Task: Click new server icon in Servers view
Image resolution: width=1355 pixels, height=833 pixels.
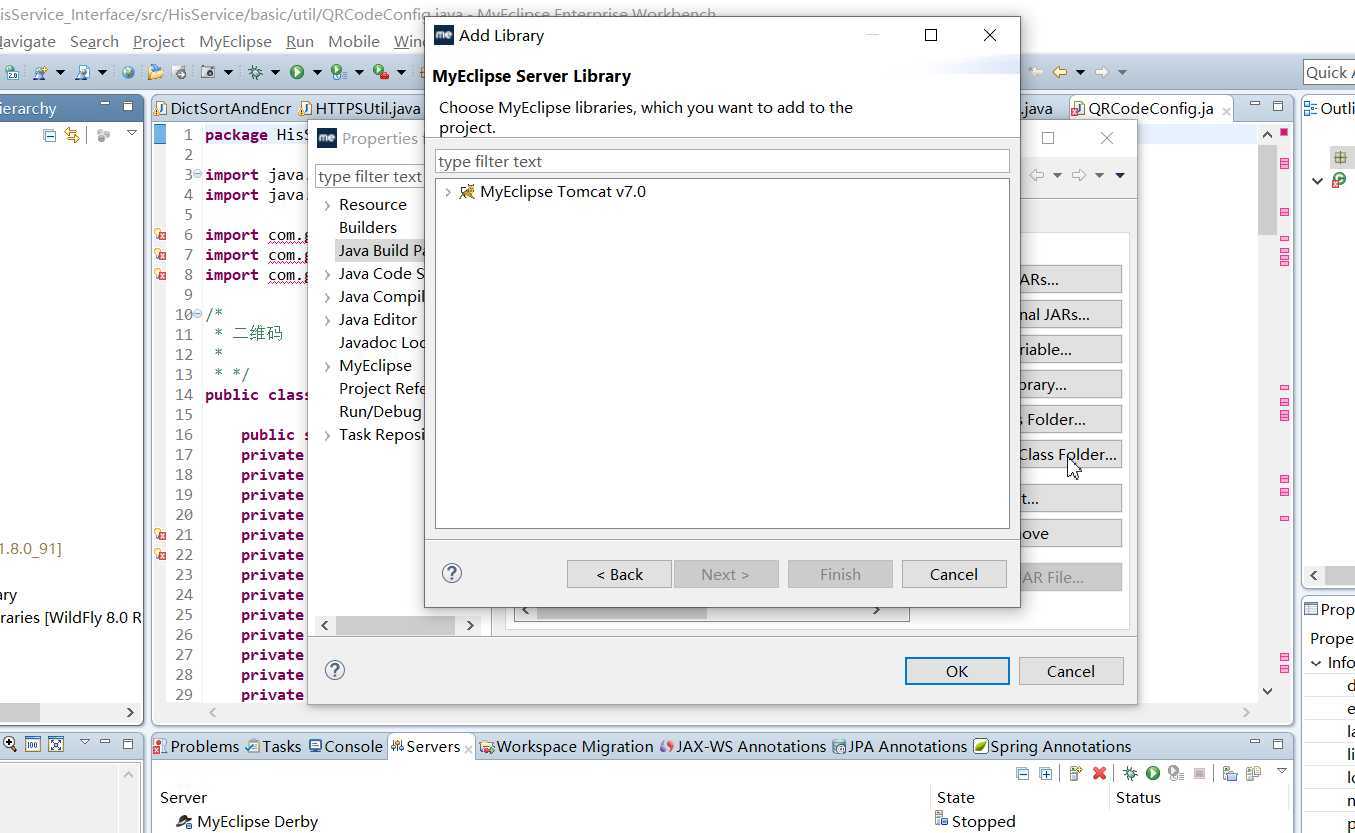Action: [x=1076, y=773]
